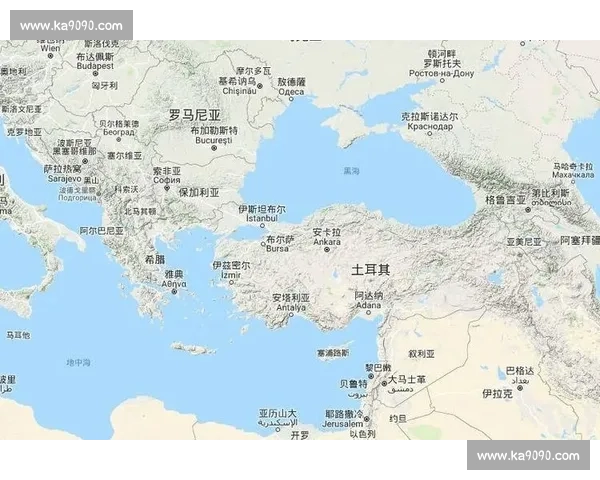Click the Sarajevo city label
The height and width of the screenshot is (480, 600).
pos(65,179)
